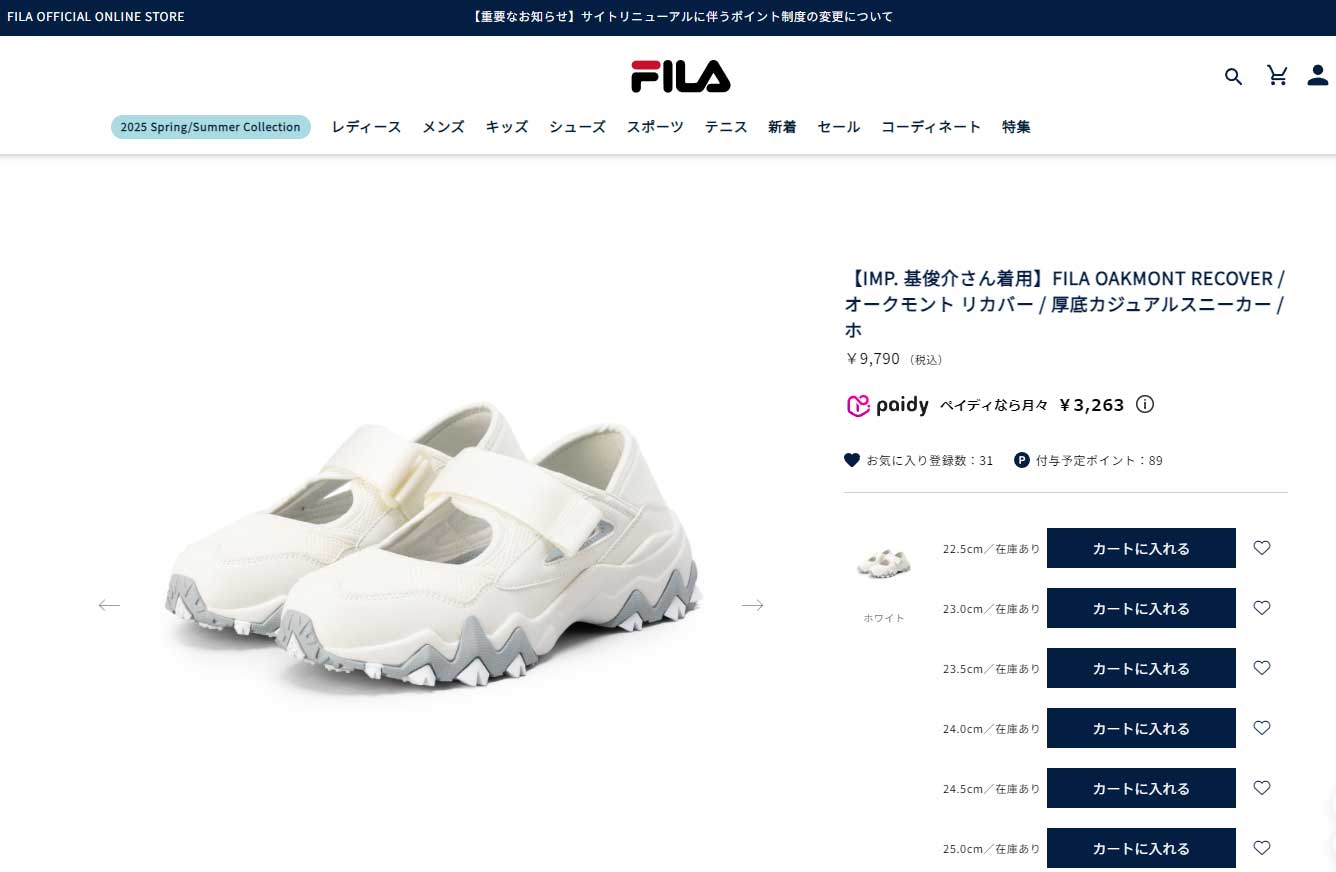
Task: Favorite the 24.5cm size with heart
Action: point(1262,788)
